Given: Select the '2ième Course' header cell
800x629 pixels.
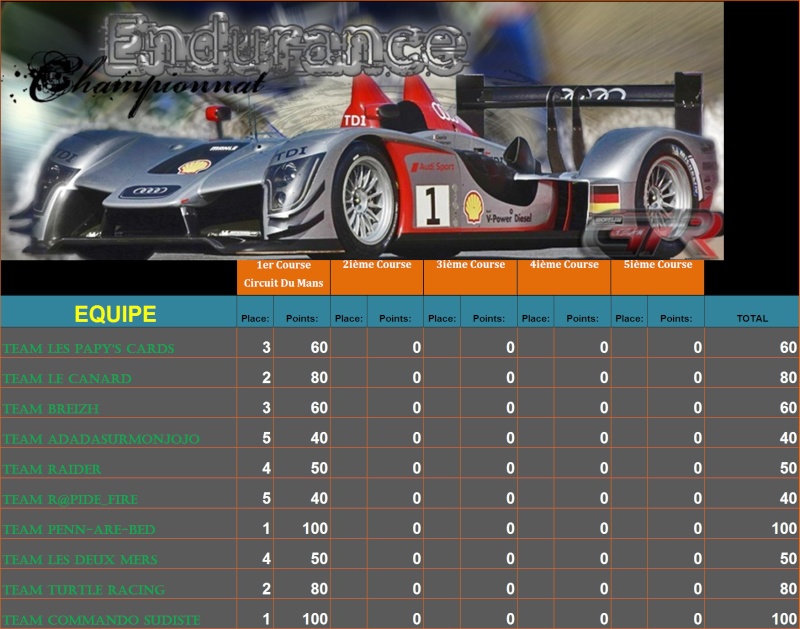Looking at the screenshot, I should (377, 277).
